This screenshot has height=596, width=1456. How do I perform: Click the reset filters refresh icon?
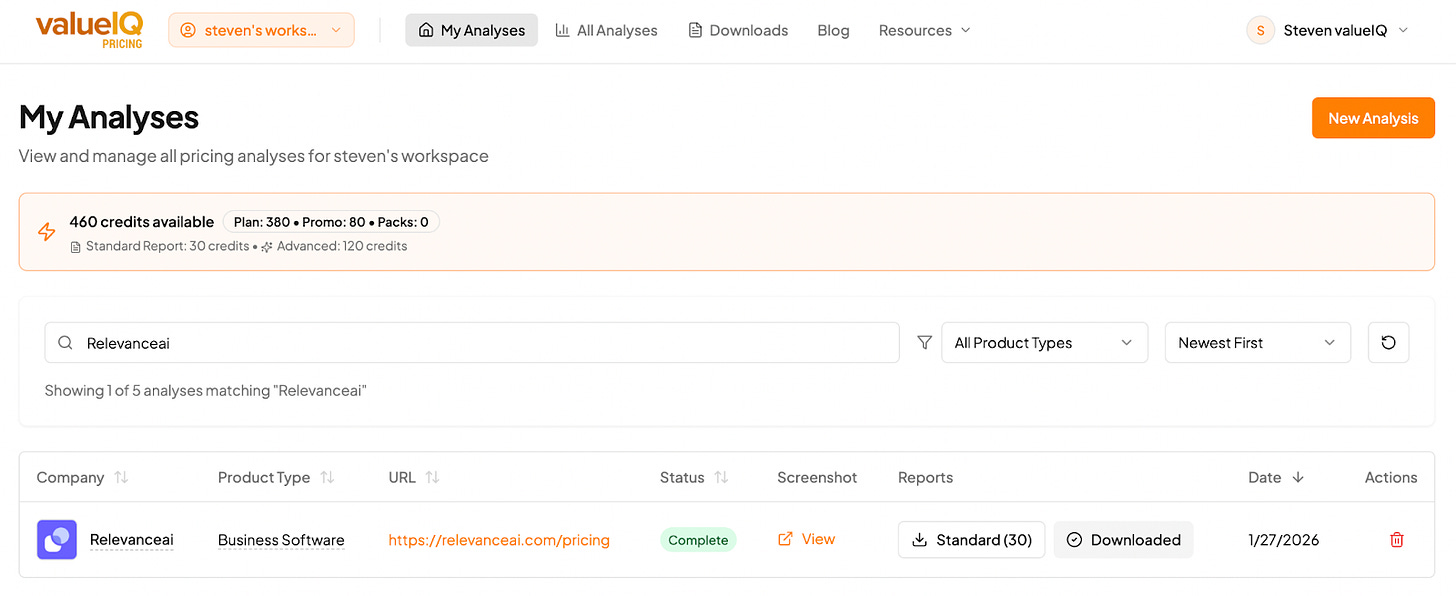pyautogui.click(x=1388, y=343)
